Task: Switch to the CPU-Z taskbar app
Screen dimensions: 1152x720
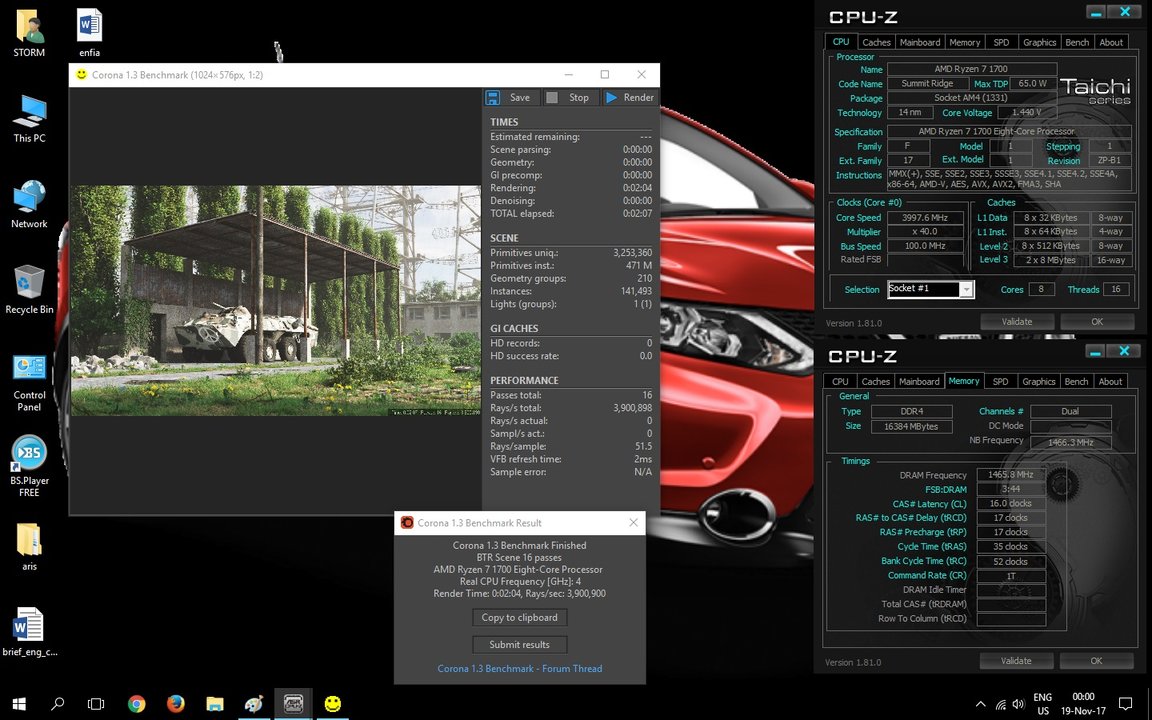Action: (293, 704)
